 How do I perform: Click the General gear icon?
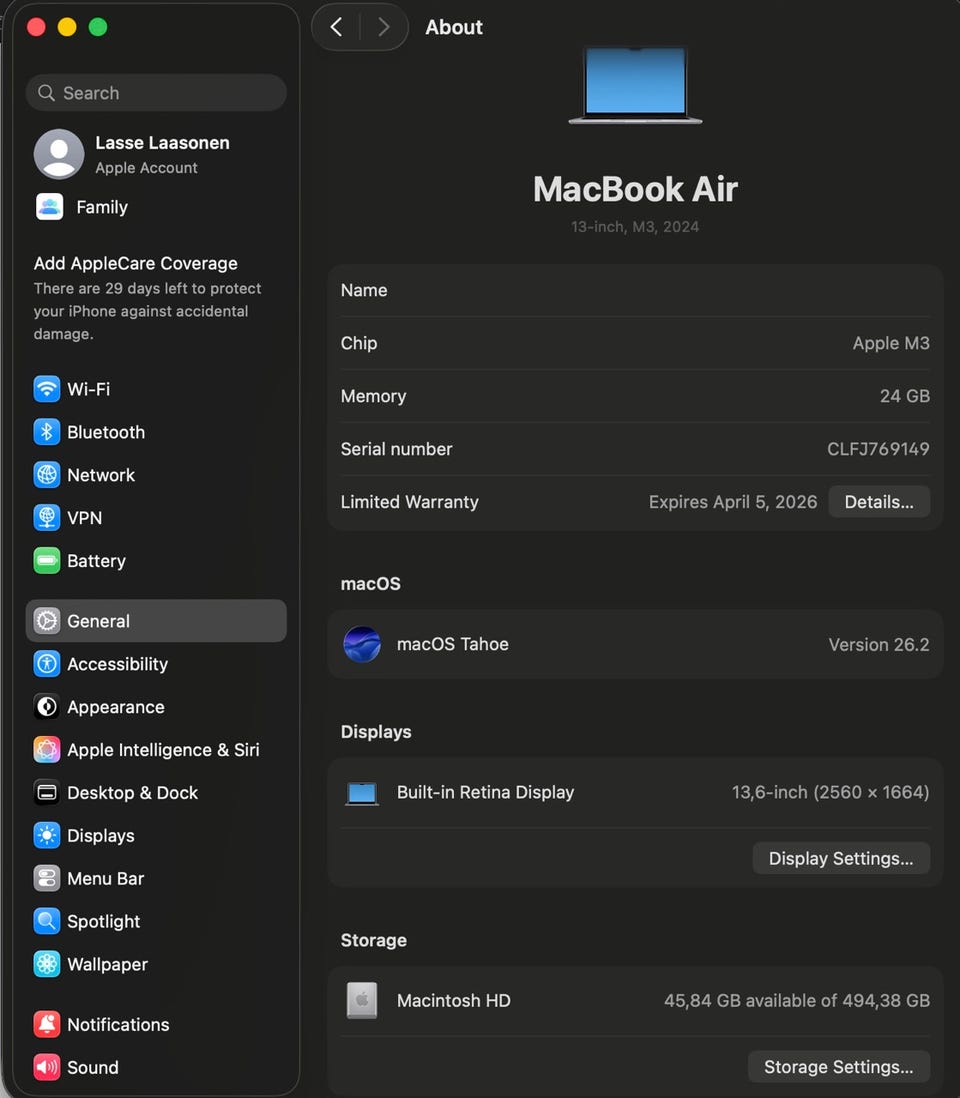tap(47, 621)
